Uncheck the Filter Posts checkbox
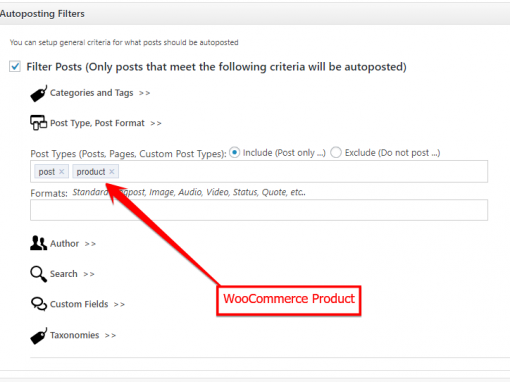 tap(15, 66)
